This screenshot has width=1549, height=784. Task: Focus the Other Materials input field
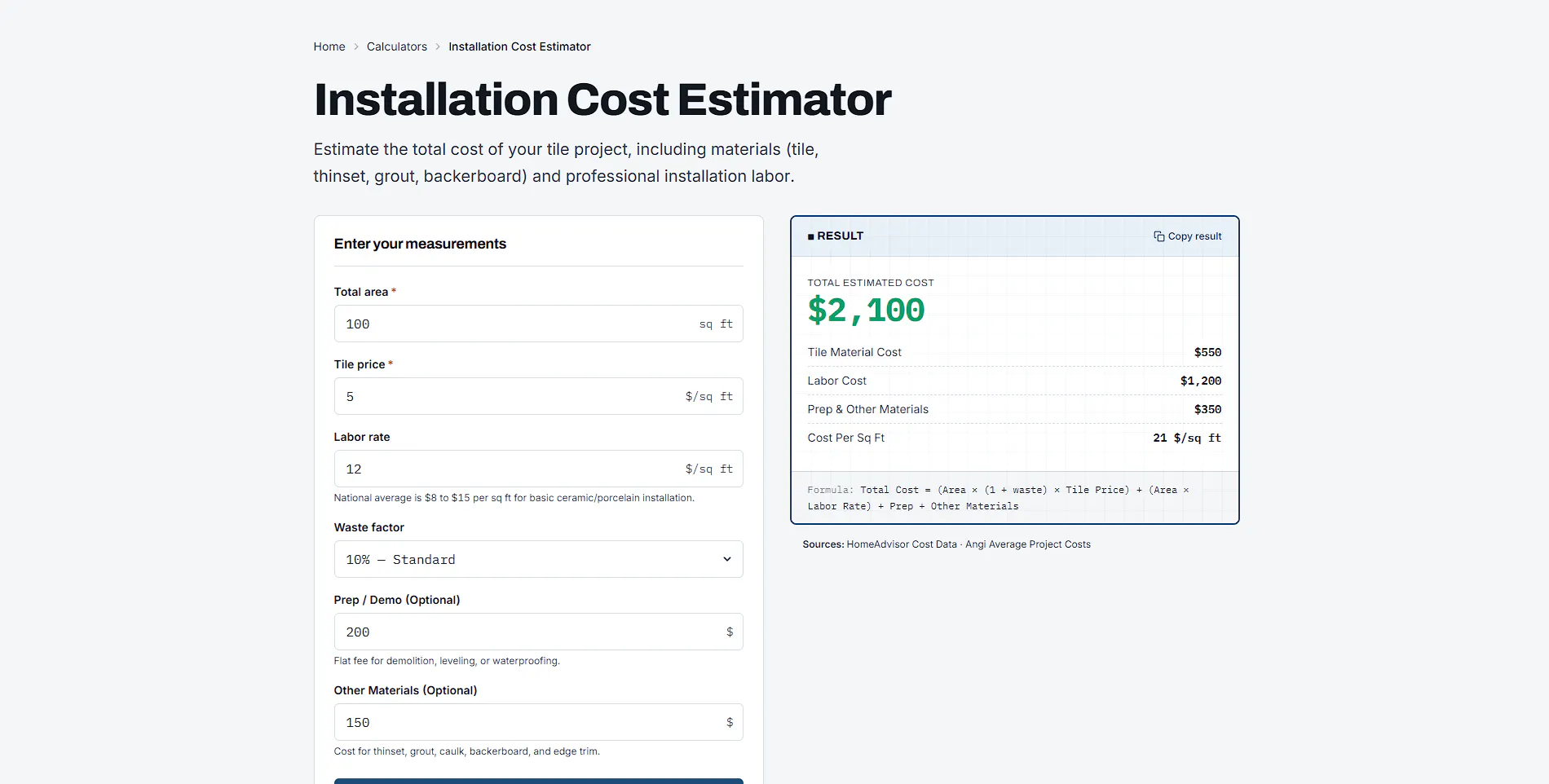(x=538, y=722)
